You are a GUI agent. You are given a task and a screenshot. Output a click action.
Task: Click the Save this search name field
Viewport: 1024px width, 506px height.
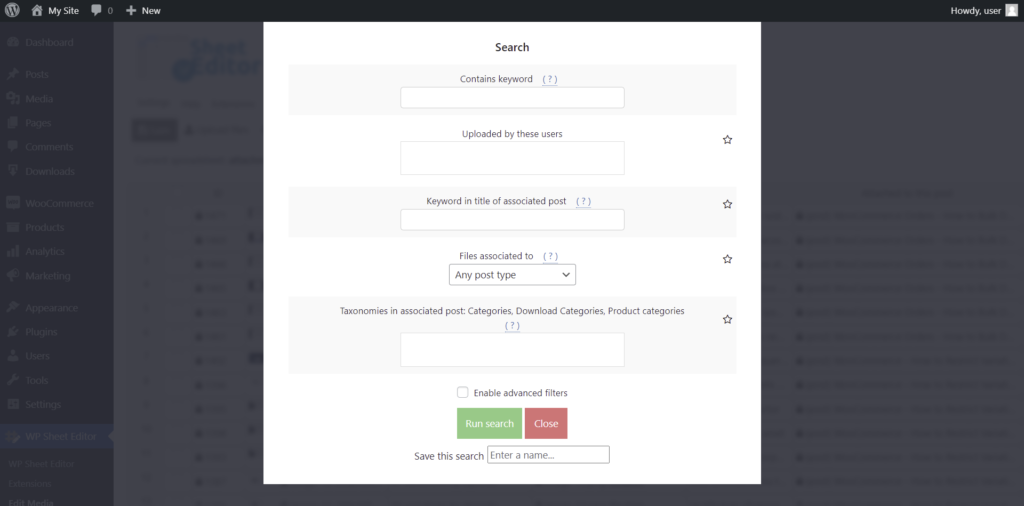point(548,455)
